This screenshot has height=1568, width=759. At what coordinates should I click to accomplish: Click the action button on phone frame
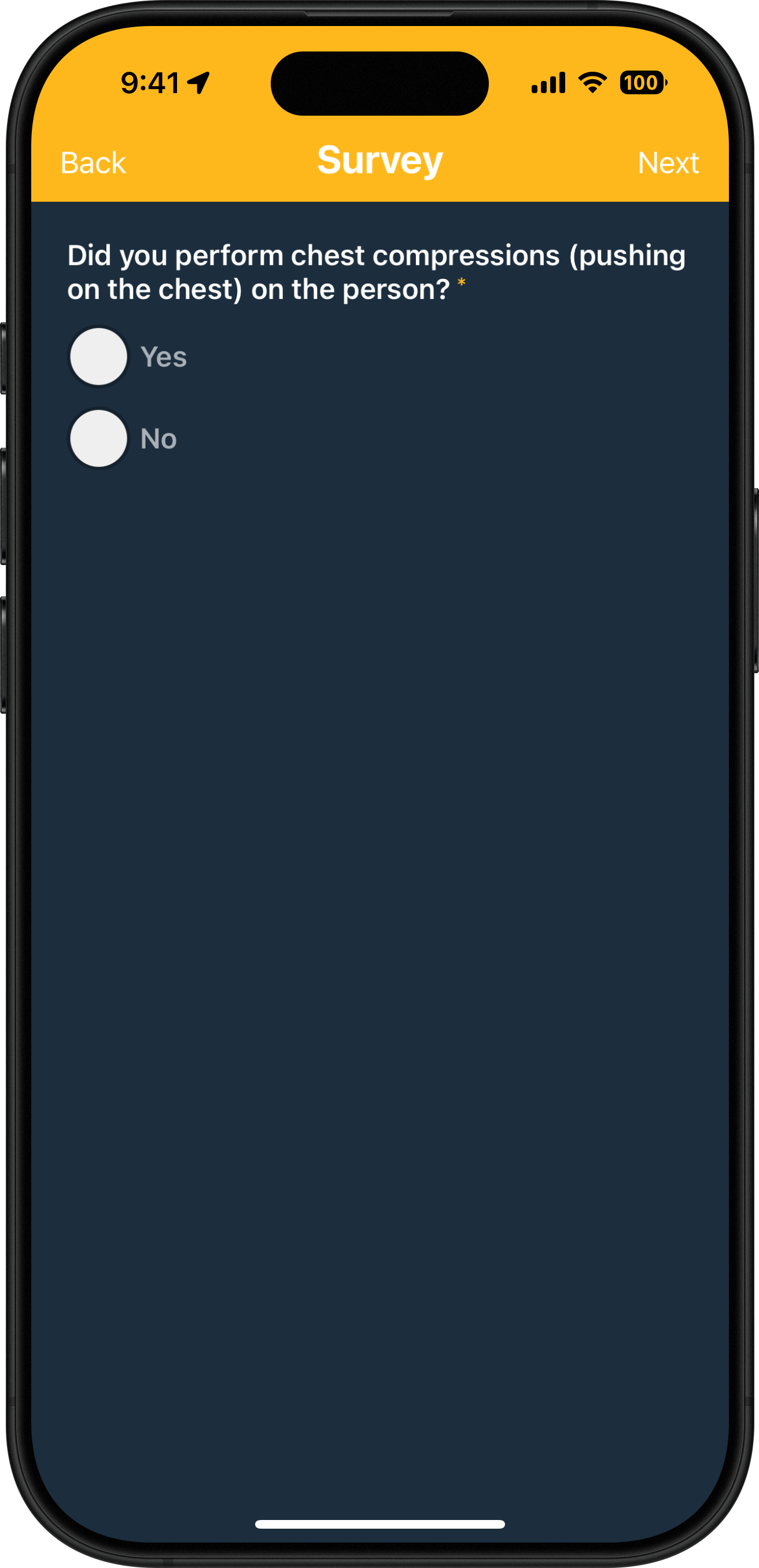coord(3,358)
